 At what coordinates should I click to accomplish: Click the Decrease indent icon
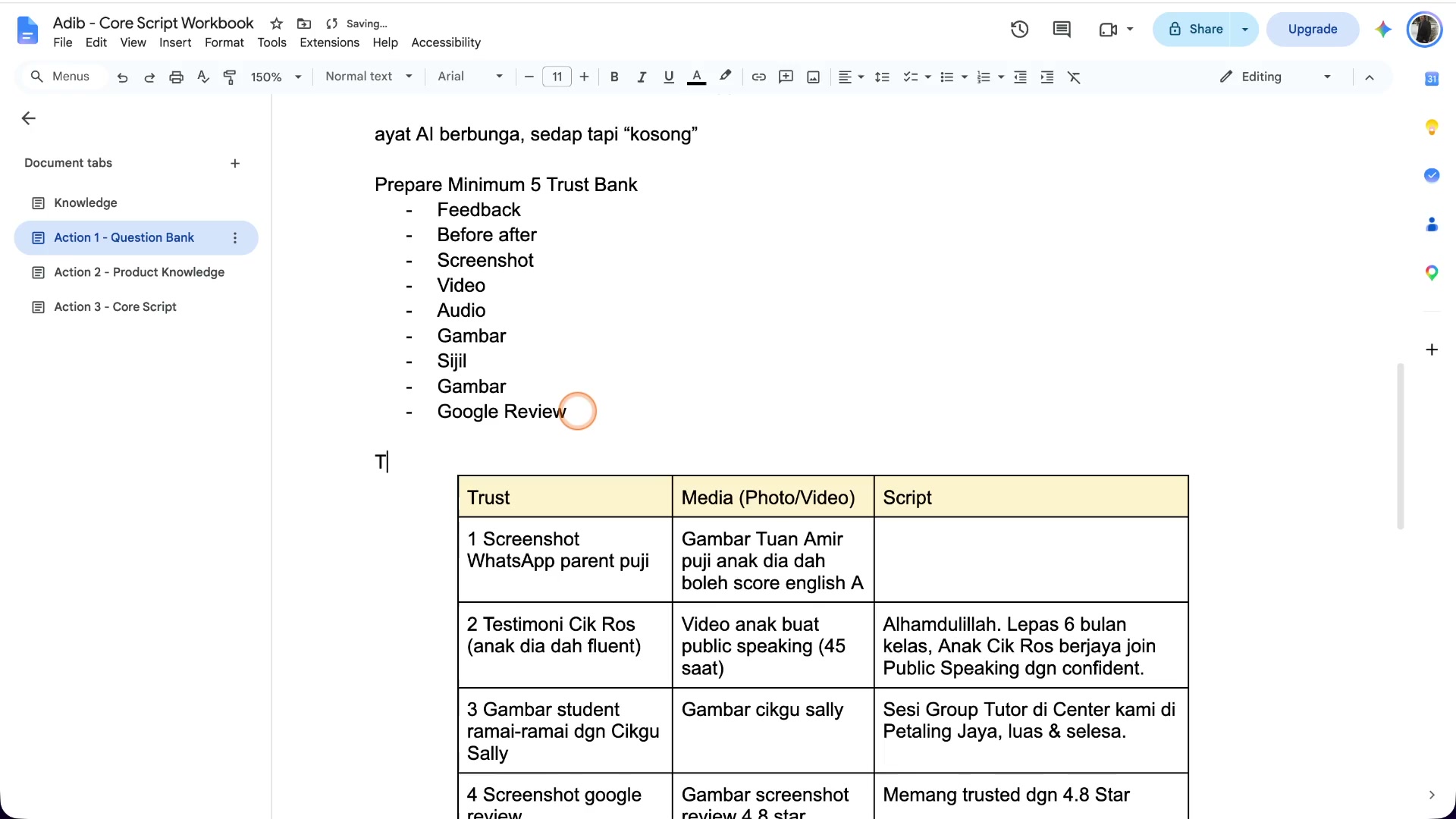coord(1020,77)
